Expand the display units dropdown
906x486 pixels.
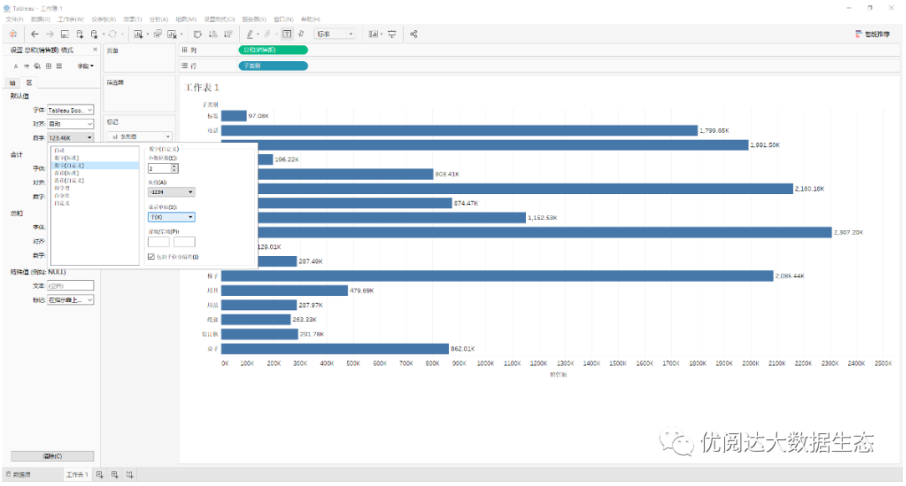(171, 216)
